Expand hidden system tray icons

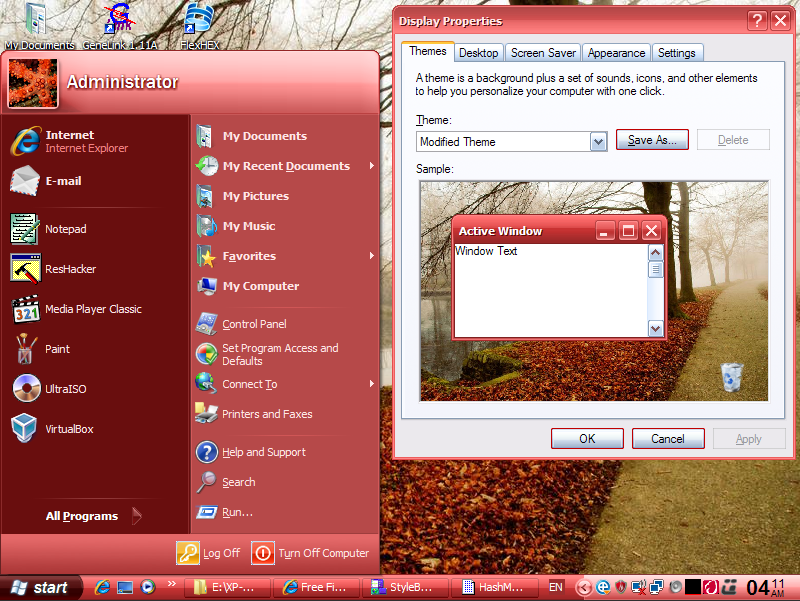584,588
